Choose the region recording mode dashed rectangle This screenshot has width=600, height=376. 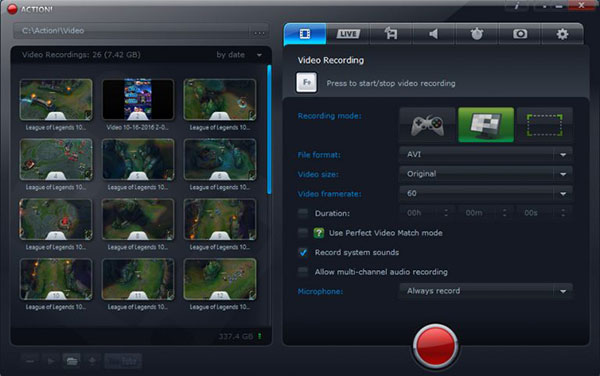[545, 125]
